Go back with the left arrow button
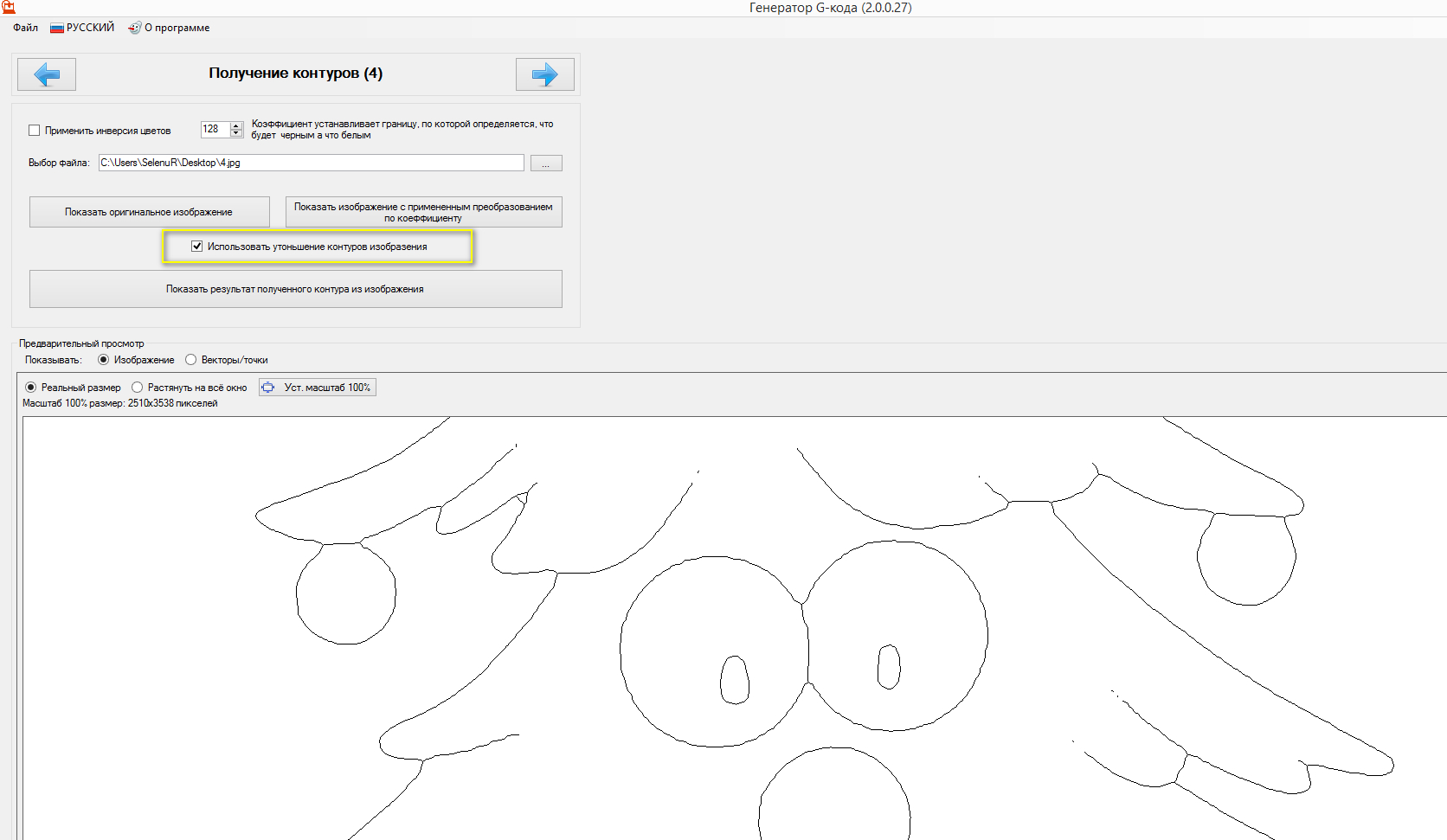Viewport: 1447px width, 840px height. point(47,74)
